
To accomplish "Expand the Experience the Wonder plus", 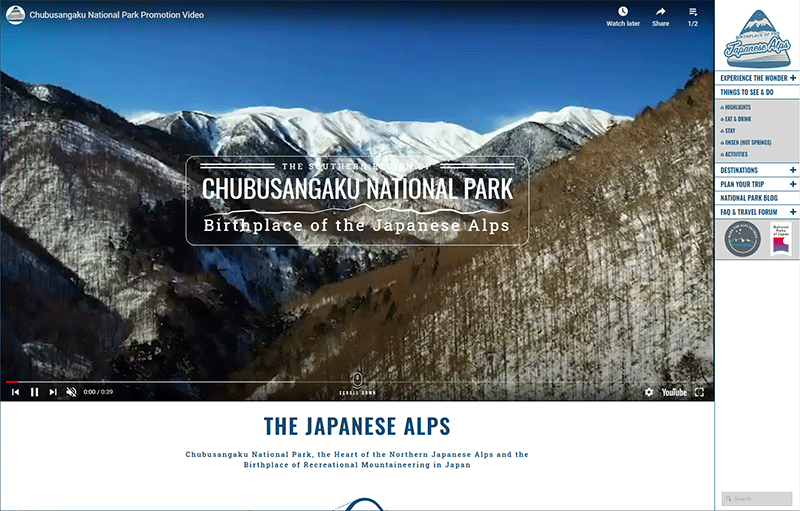I will [x=793, y=78].
